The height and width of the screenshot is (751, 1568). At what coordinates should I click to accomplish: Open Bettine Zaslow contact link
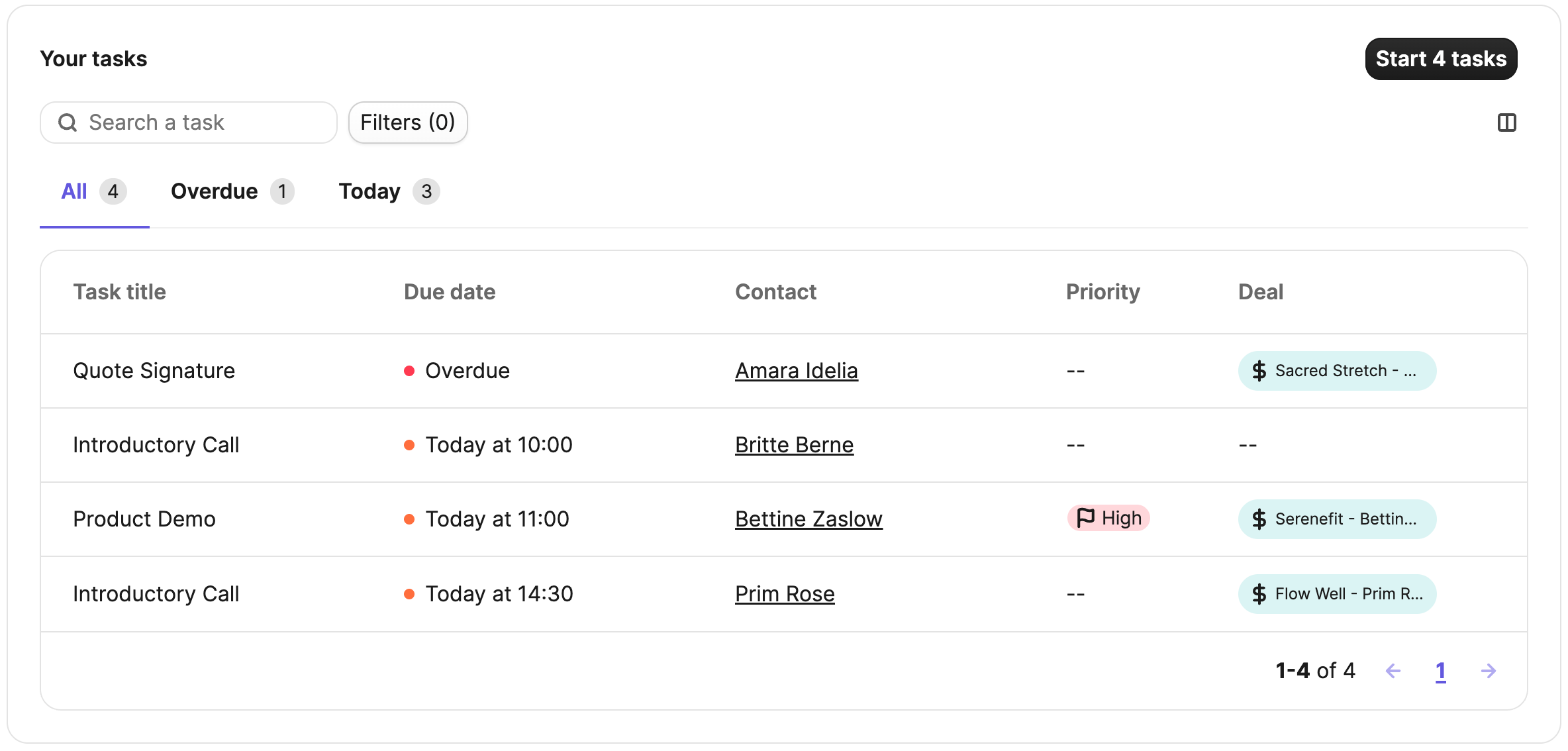[x=808, y=519]
